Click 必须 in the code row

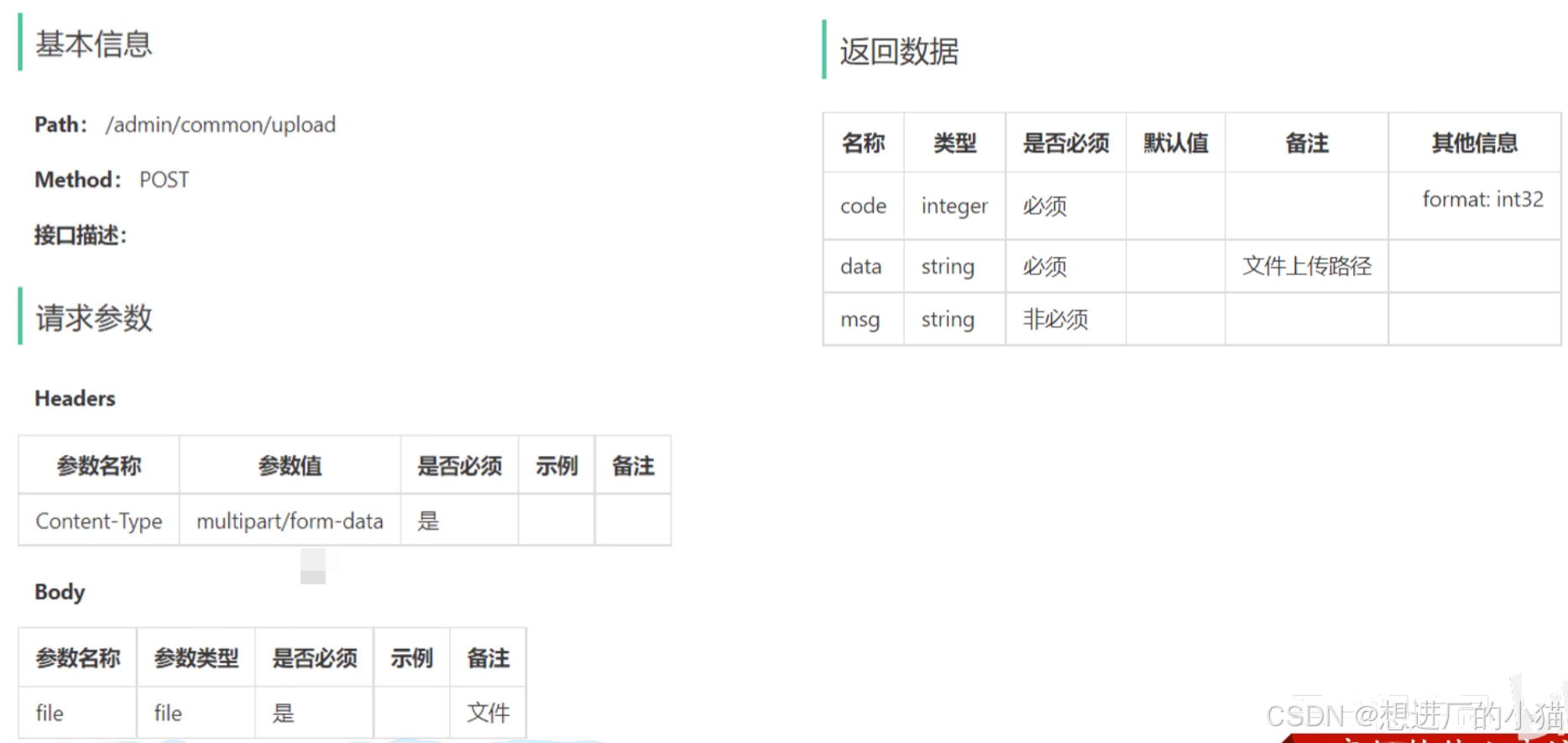coord(1045,206)
